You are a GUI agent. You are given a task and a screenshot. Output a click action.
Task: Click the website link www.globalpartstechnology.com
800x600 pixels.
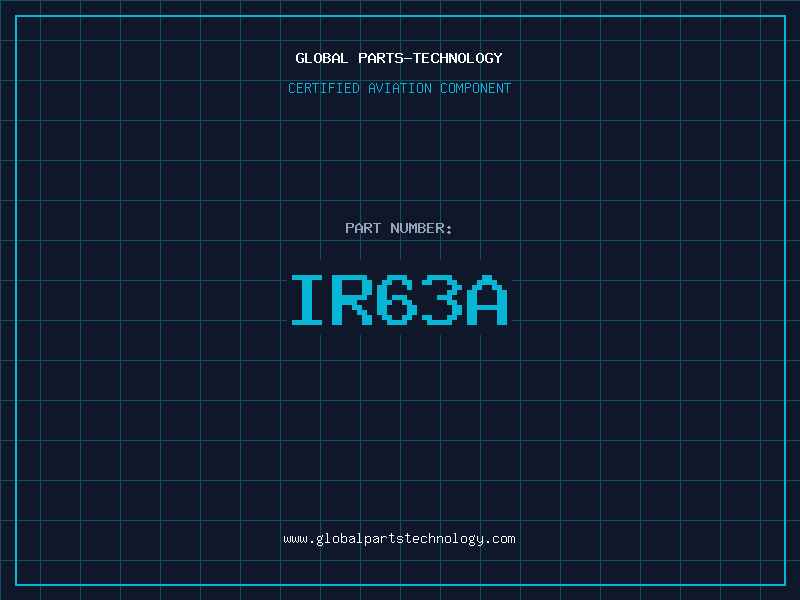pyautogui.click(x=399, y=539)
